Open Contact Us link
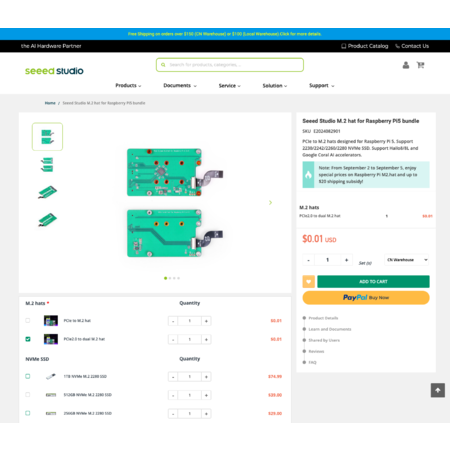The height and width of the screenshot is (450, 450). click(x=412, y=46)
